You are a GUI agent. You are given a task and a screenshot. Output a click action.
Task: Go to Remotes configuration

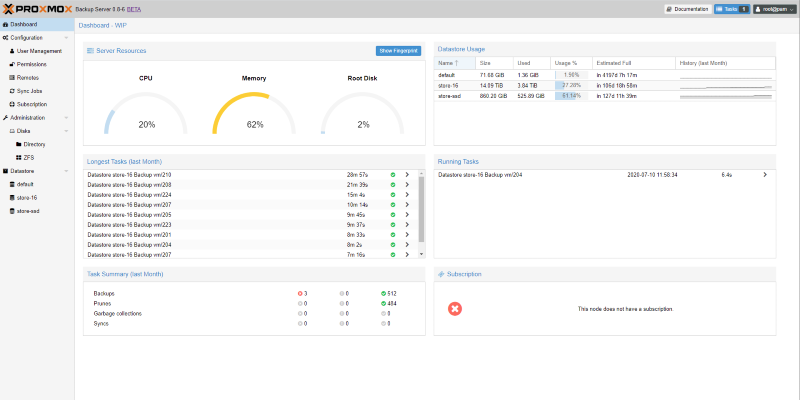27,77
